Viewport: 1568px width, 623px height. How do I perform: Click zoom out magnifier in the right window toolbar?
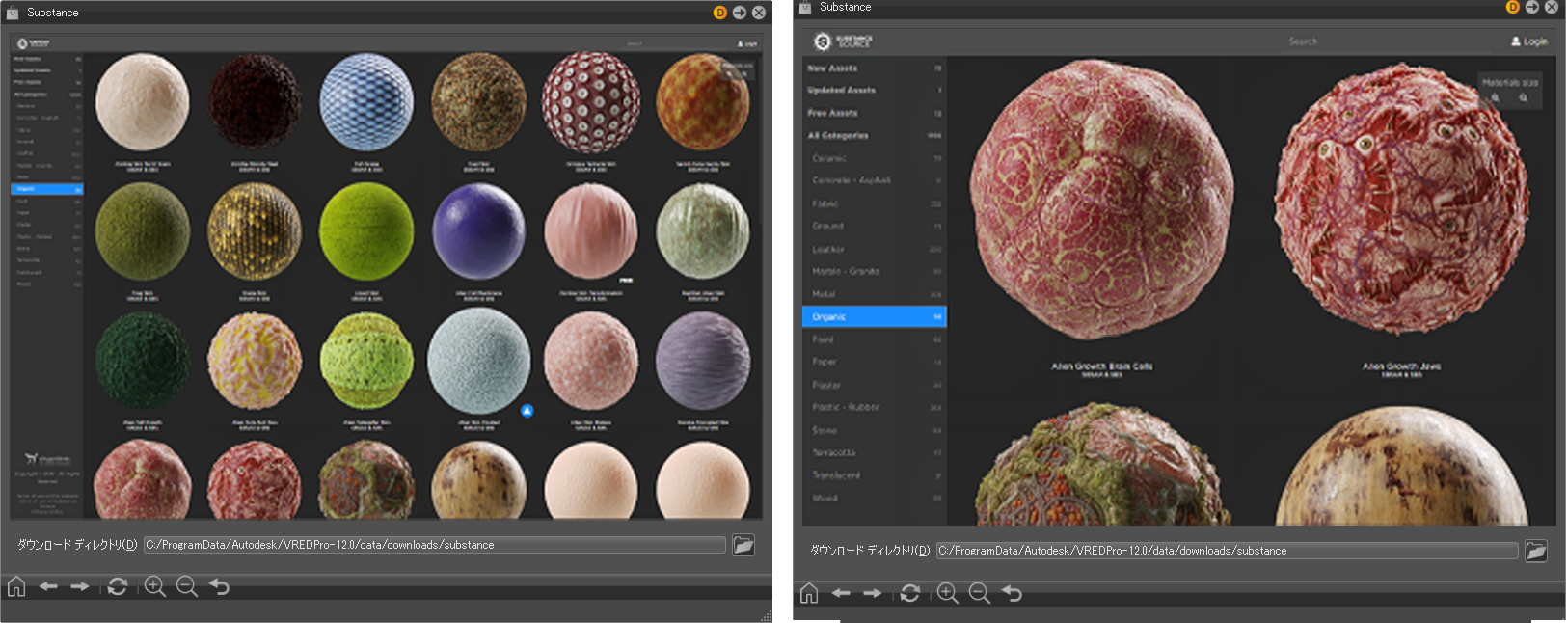coord(979,593)
